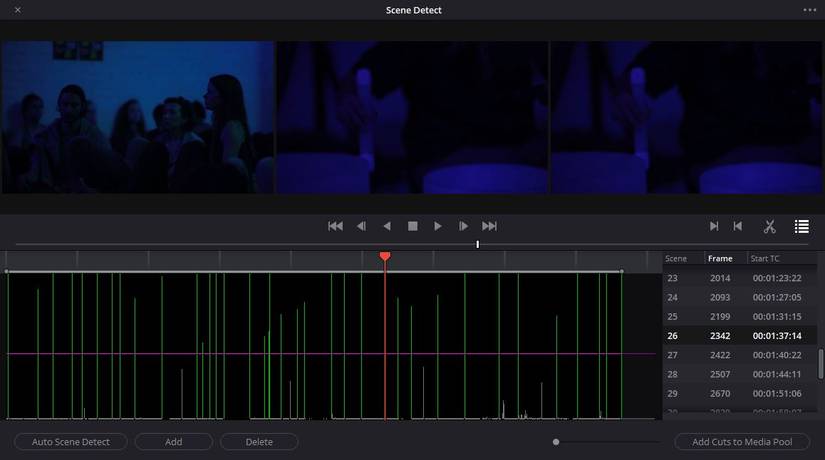Jump to the first scene cut
Viewport: 825px width, 460px height.
(x=335, y=226)
